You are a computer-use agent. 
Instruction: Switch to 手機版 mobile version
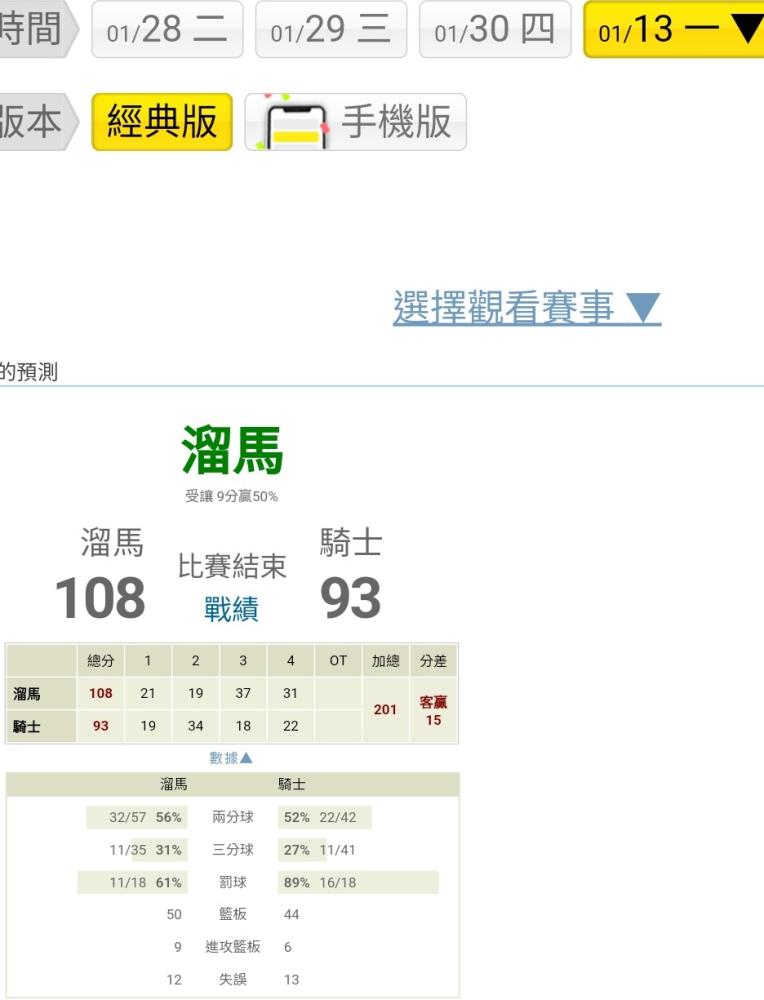[x=356, y=122]
